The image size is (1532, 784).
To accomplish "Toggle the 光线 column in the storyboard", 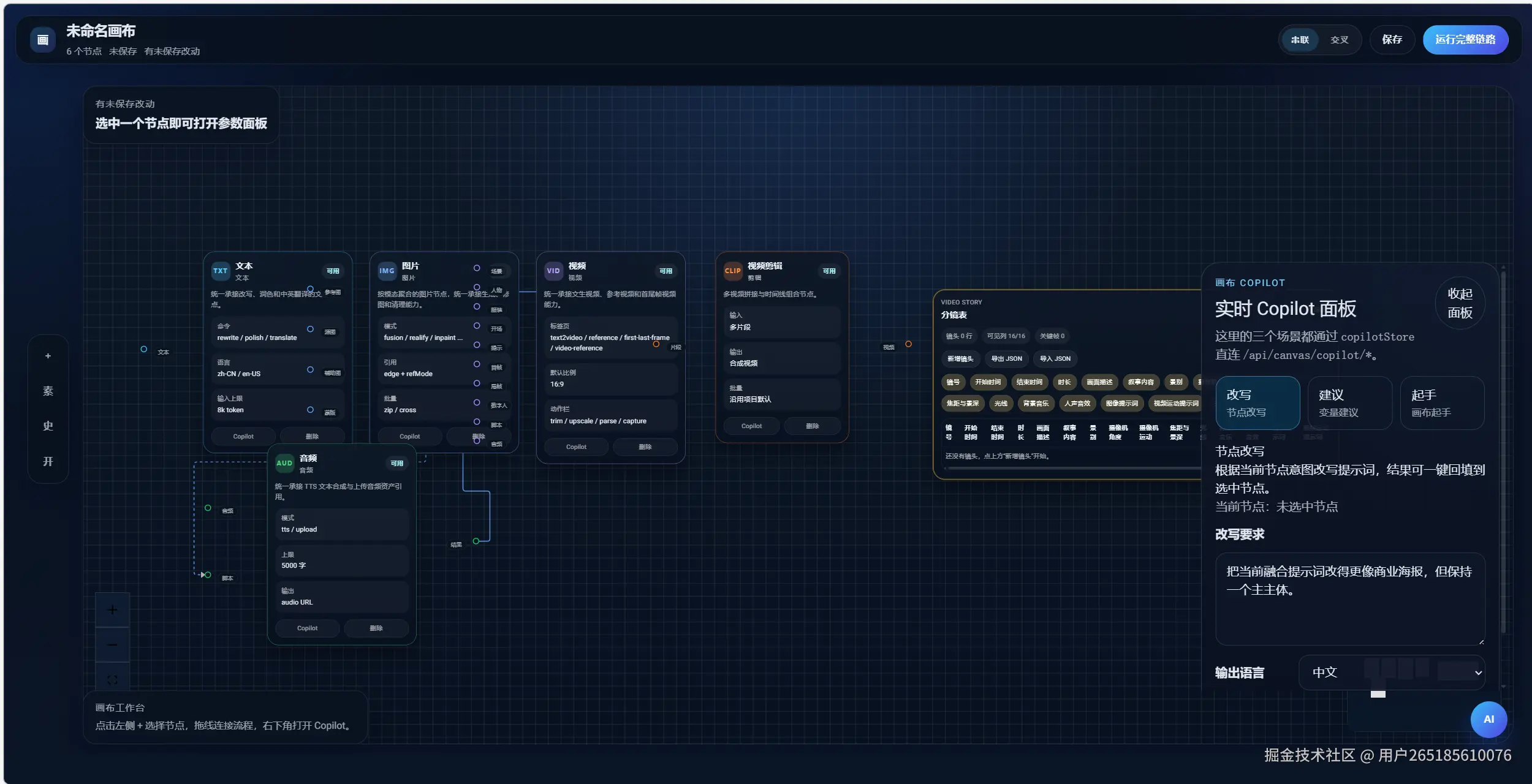I will [x=1001, y=403].
